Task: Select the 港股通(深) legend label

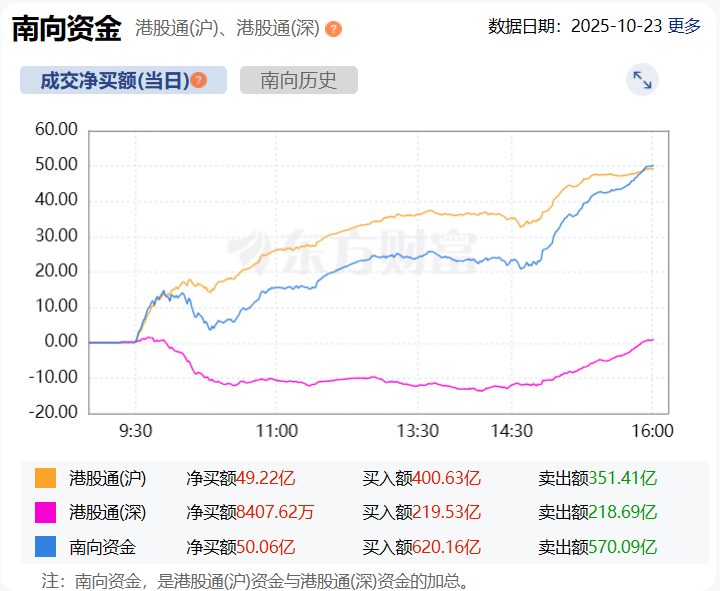Action: 107,513
